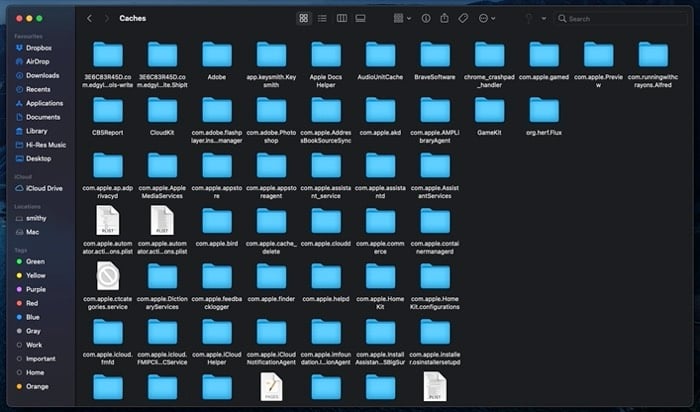Switch to list view in toolbar
This screenshot has width=700, height=412.
tap(322, 18)
